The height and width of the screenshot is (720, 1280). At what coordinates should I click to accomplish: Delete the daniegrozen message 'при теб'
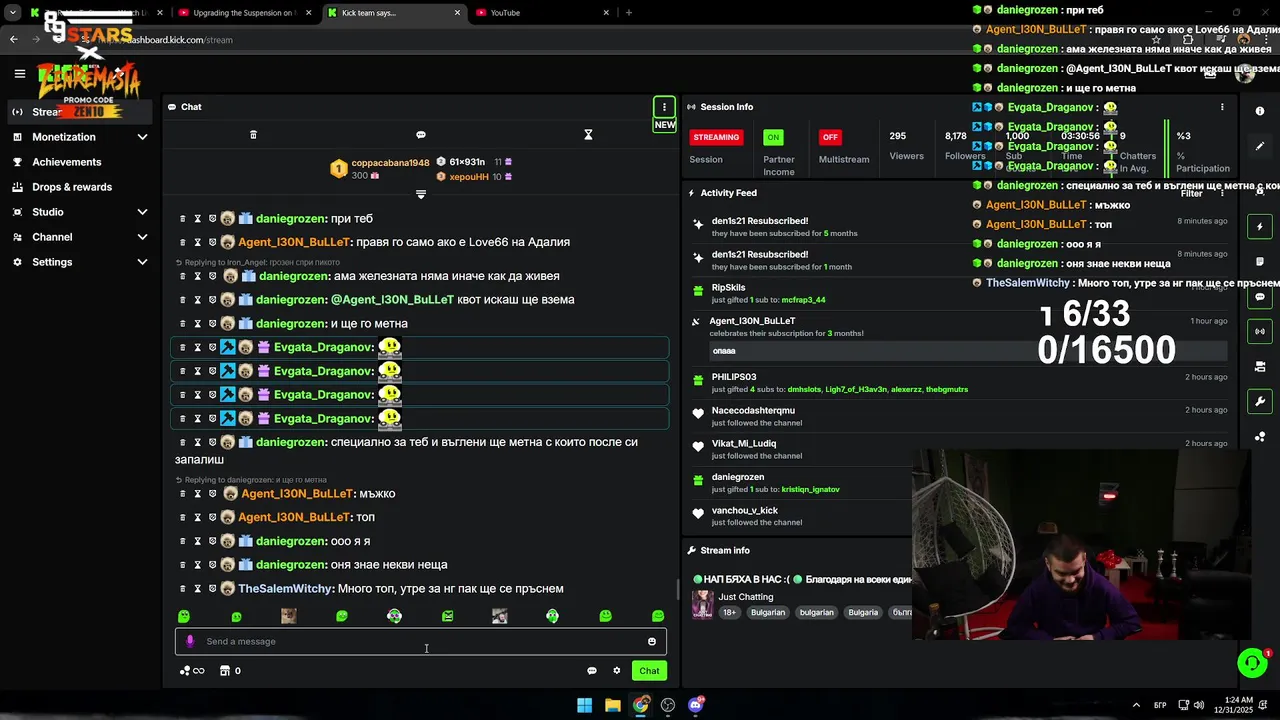point(182,218)
